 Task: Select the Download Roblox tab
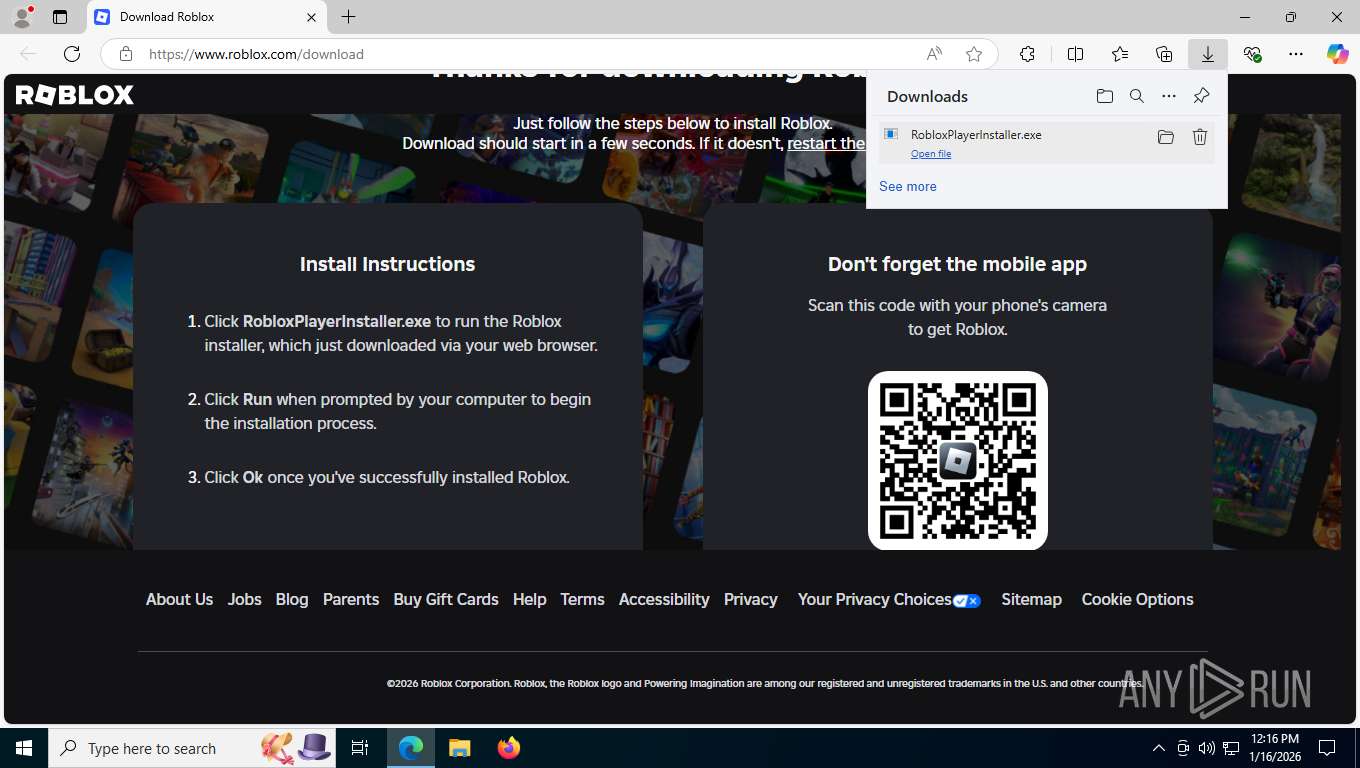[206, 17]
